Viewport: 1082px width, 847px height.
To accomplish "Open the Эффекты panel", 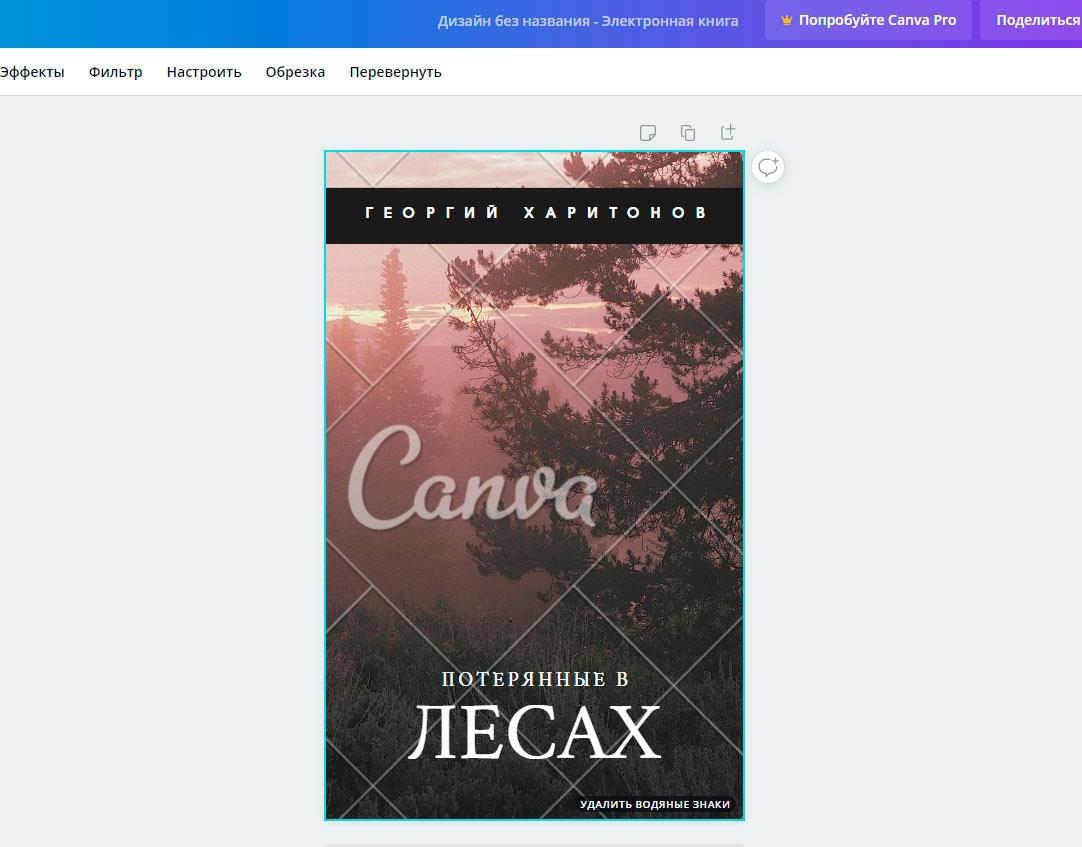I will [x=32, y=72].
